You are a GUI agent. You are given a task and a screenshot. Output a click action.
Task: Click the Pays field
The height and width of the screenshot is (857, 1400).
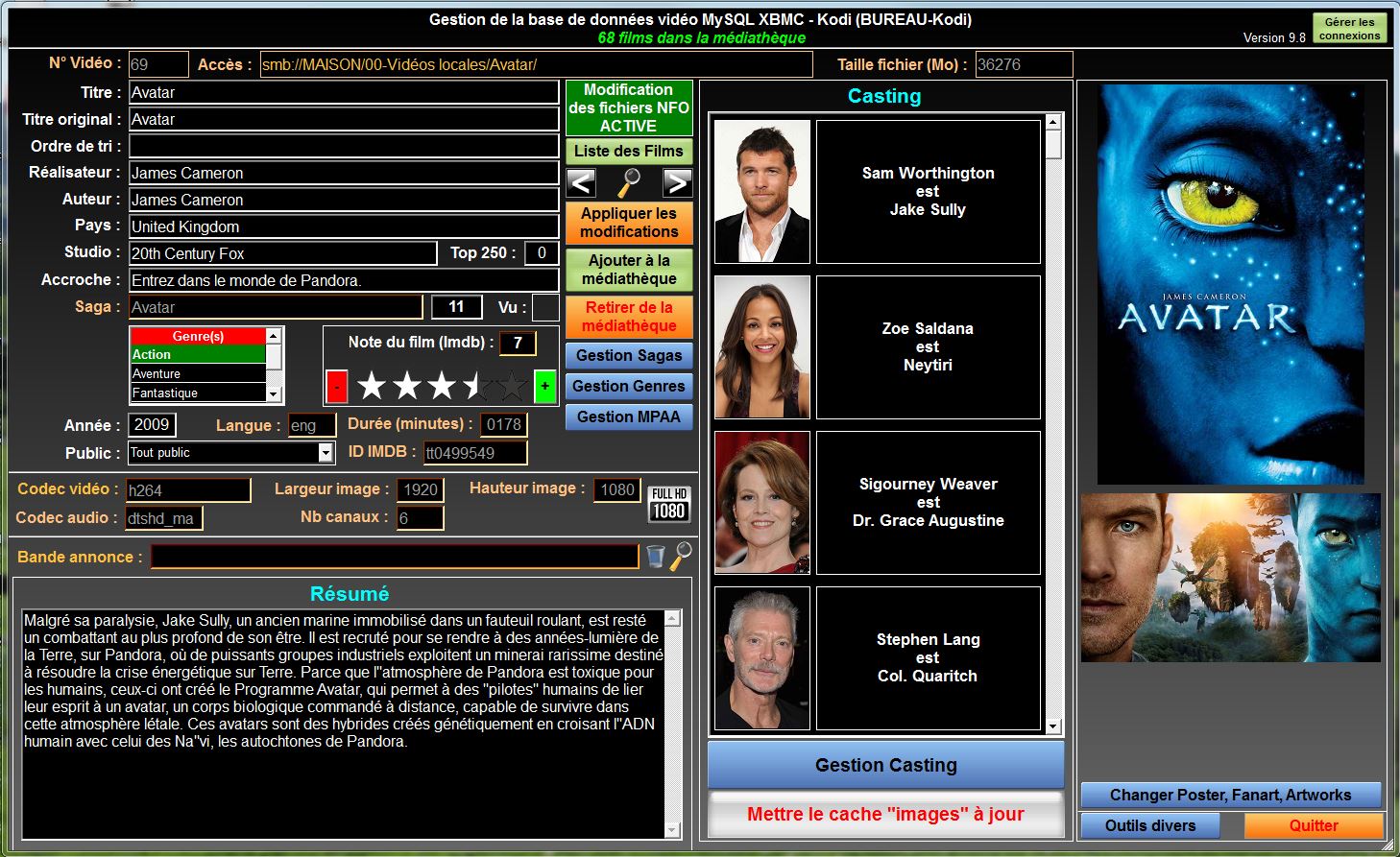pos(344,226)
